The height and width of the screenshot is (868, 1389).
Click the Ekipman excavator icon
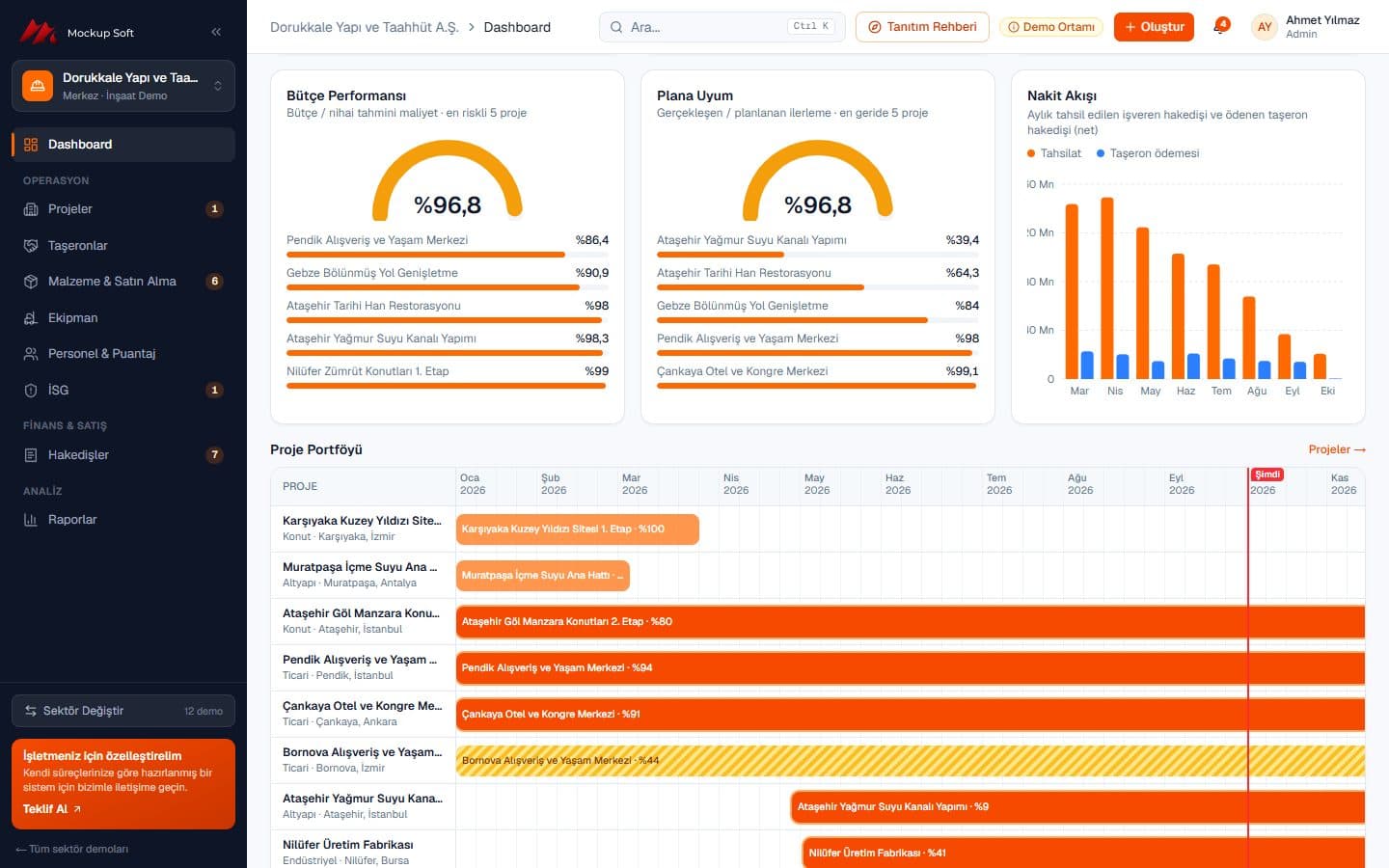(31, 318)
